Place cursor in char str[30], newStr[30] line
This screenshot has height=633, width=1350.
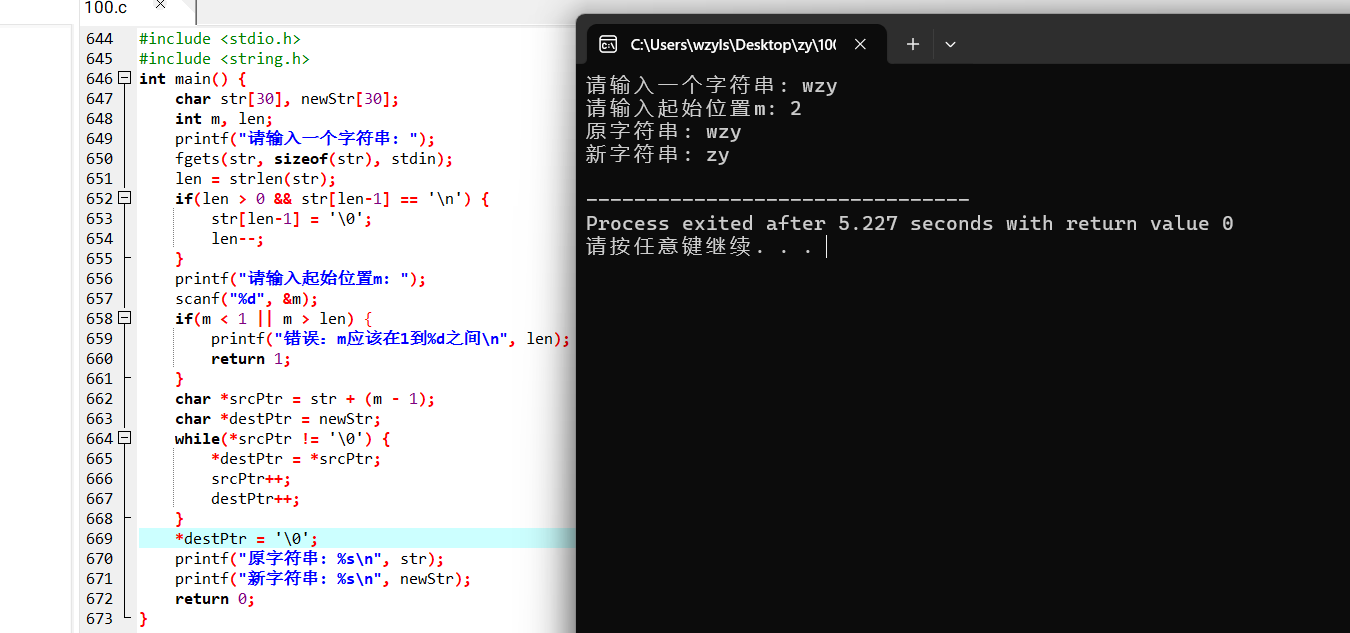[287, 98]
